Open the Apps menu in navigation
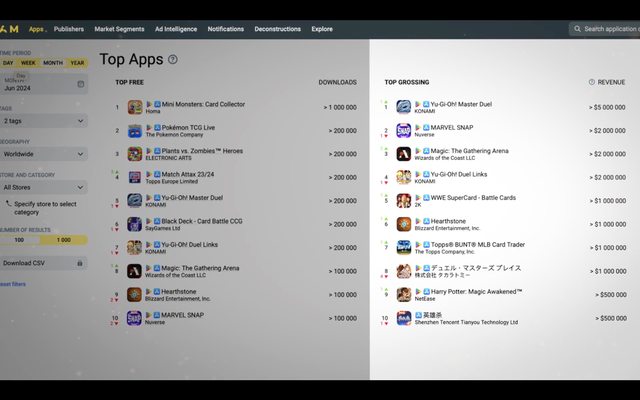This screenshot has width=640, height=400. click(37, 29)
